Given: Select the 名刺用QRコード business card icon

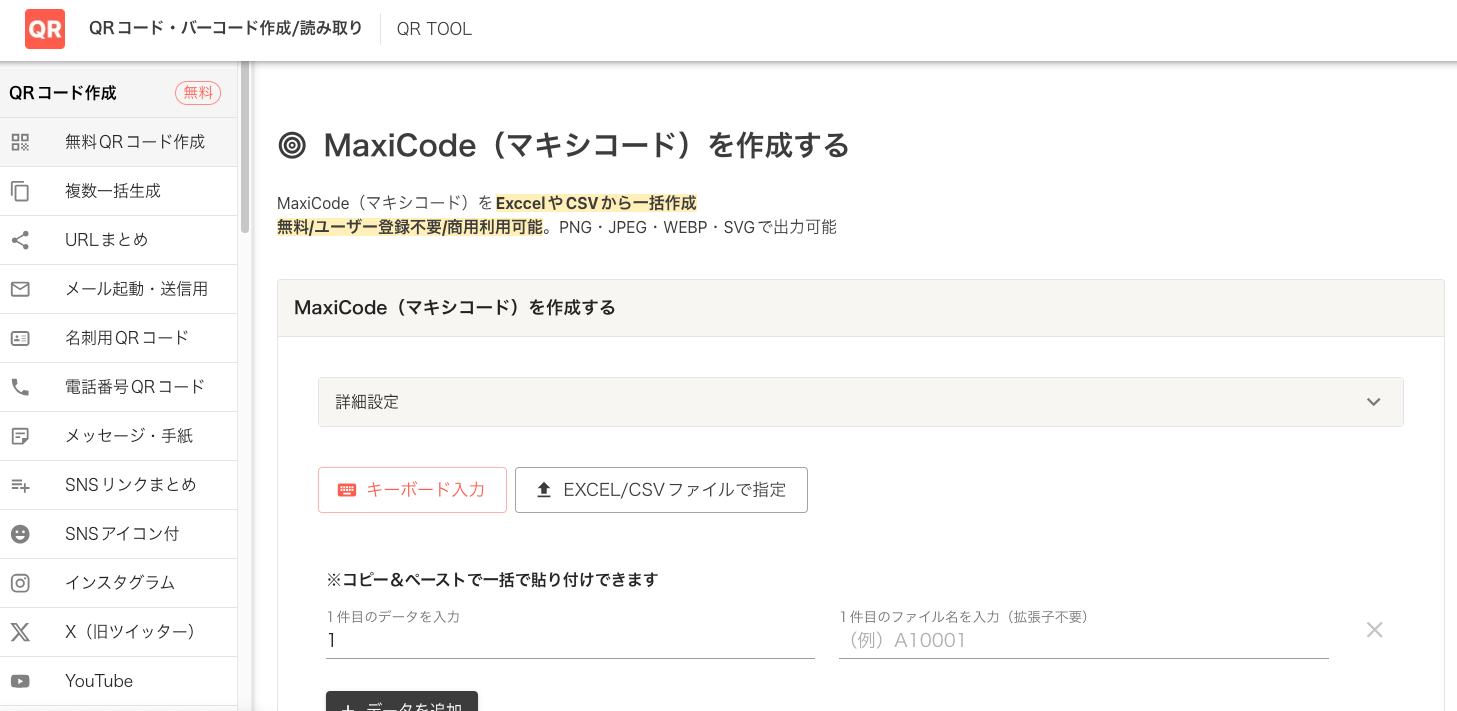Looking at the screenshot, I should point(20,338).
